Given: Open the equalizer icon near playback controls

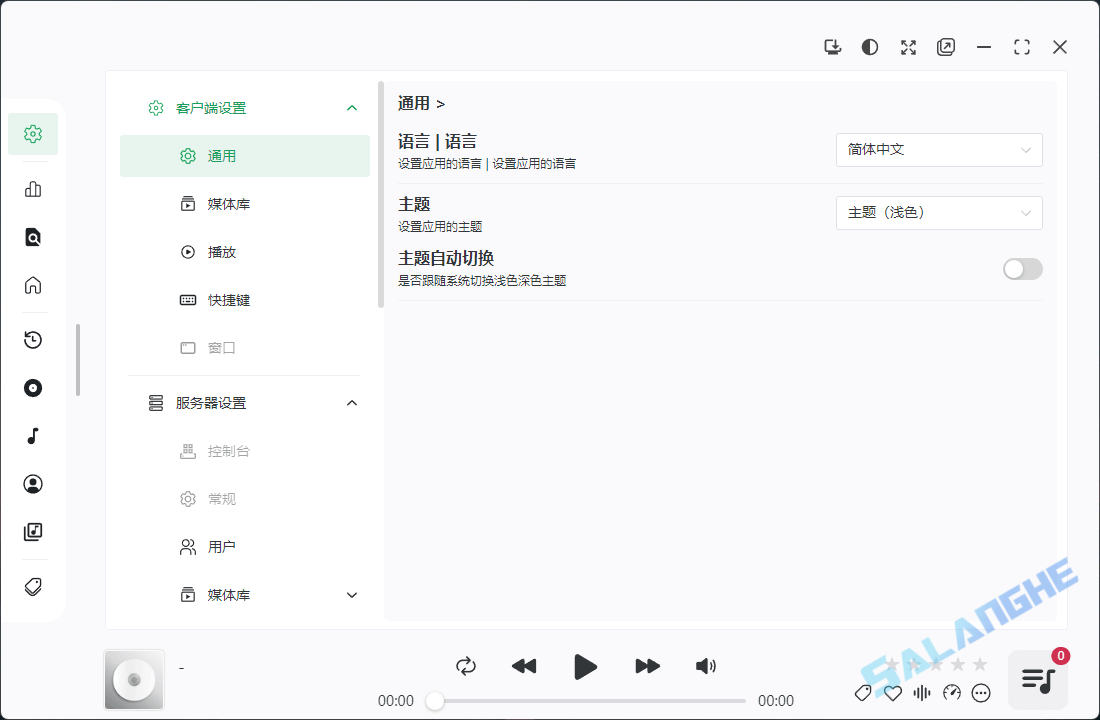Looking at the screenshot, I should pos(922,692).
